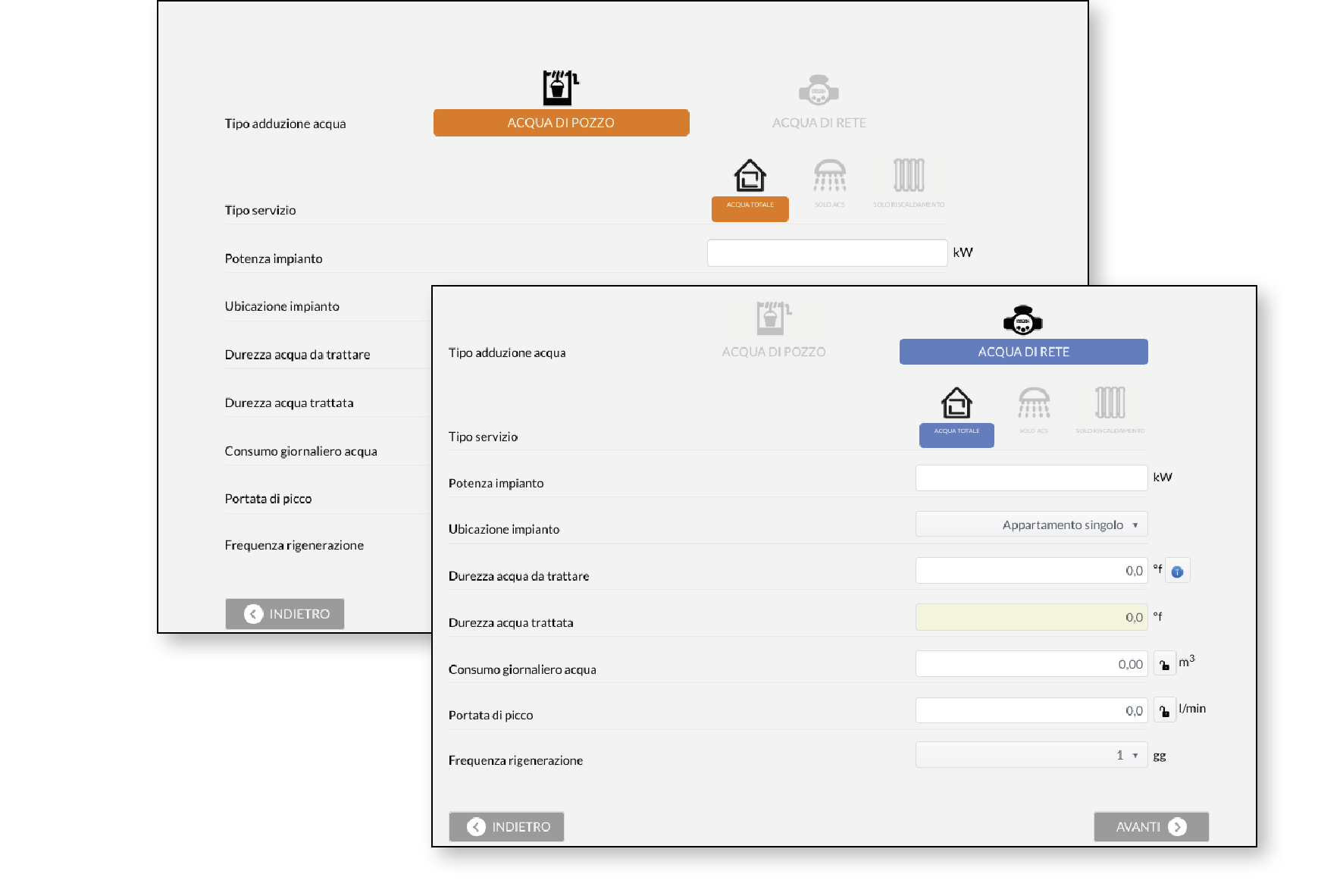Click the Durezza acqua da trattare input field

click(x=1032, y=571)
